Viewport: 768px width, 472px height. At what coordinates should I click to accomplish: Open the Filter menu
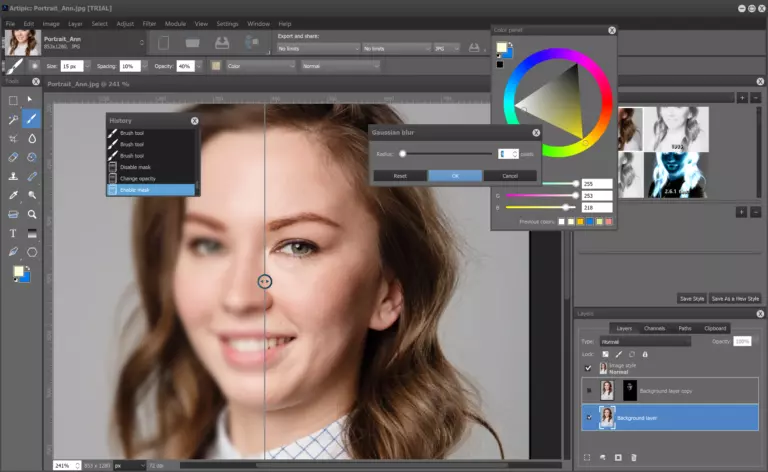[149, 23]
